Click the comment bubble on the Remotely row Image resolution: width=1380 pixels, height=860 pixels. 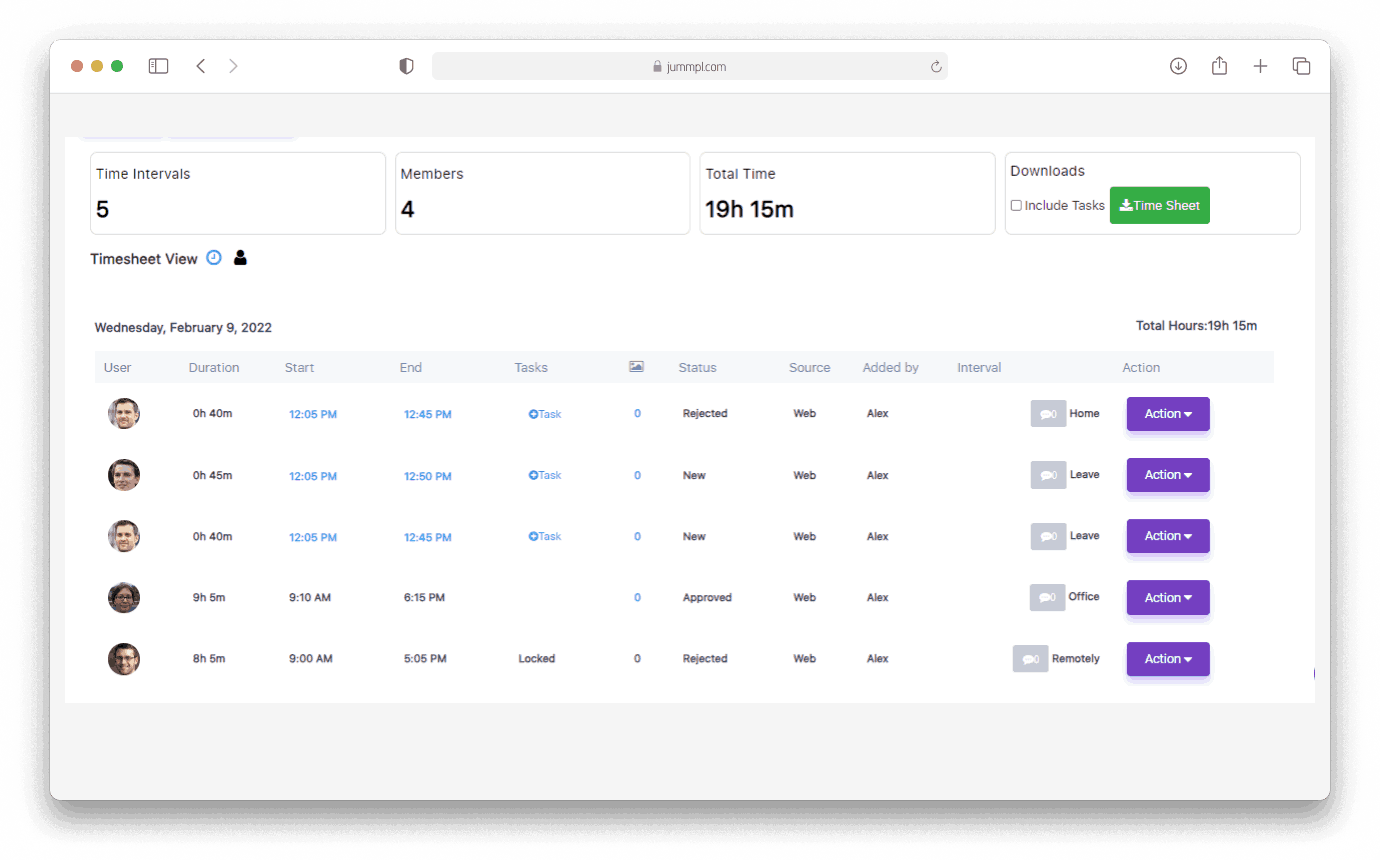point(1030,658)
